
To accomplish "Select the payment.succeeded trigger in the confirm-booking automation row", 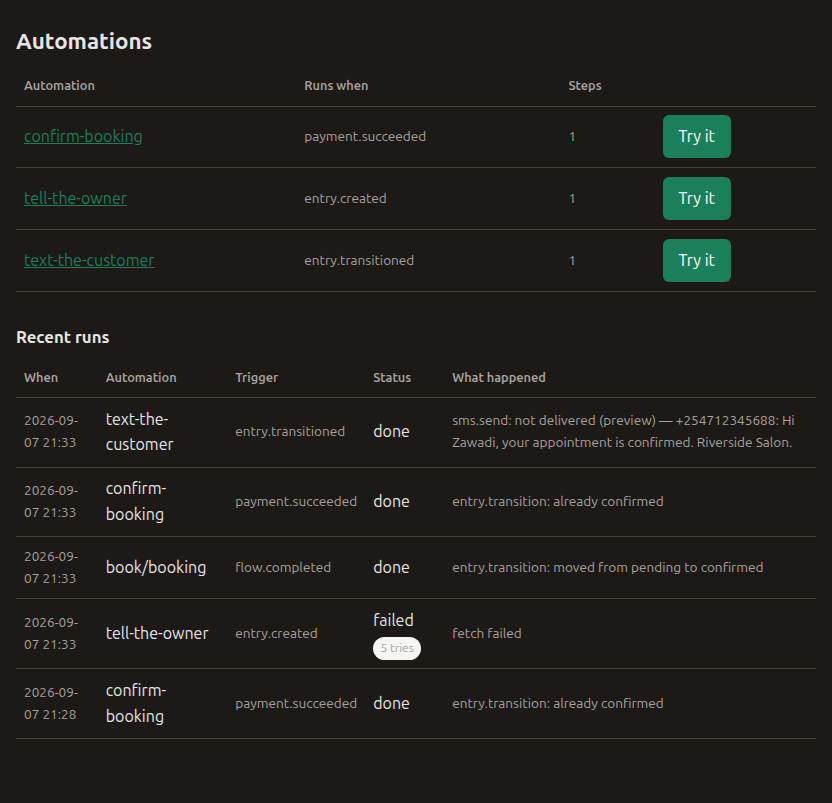I will coord(365,136).
